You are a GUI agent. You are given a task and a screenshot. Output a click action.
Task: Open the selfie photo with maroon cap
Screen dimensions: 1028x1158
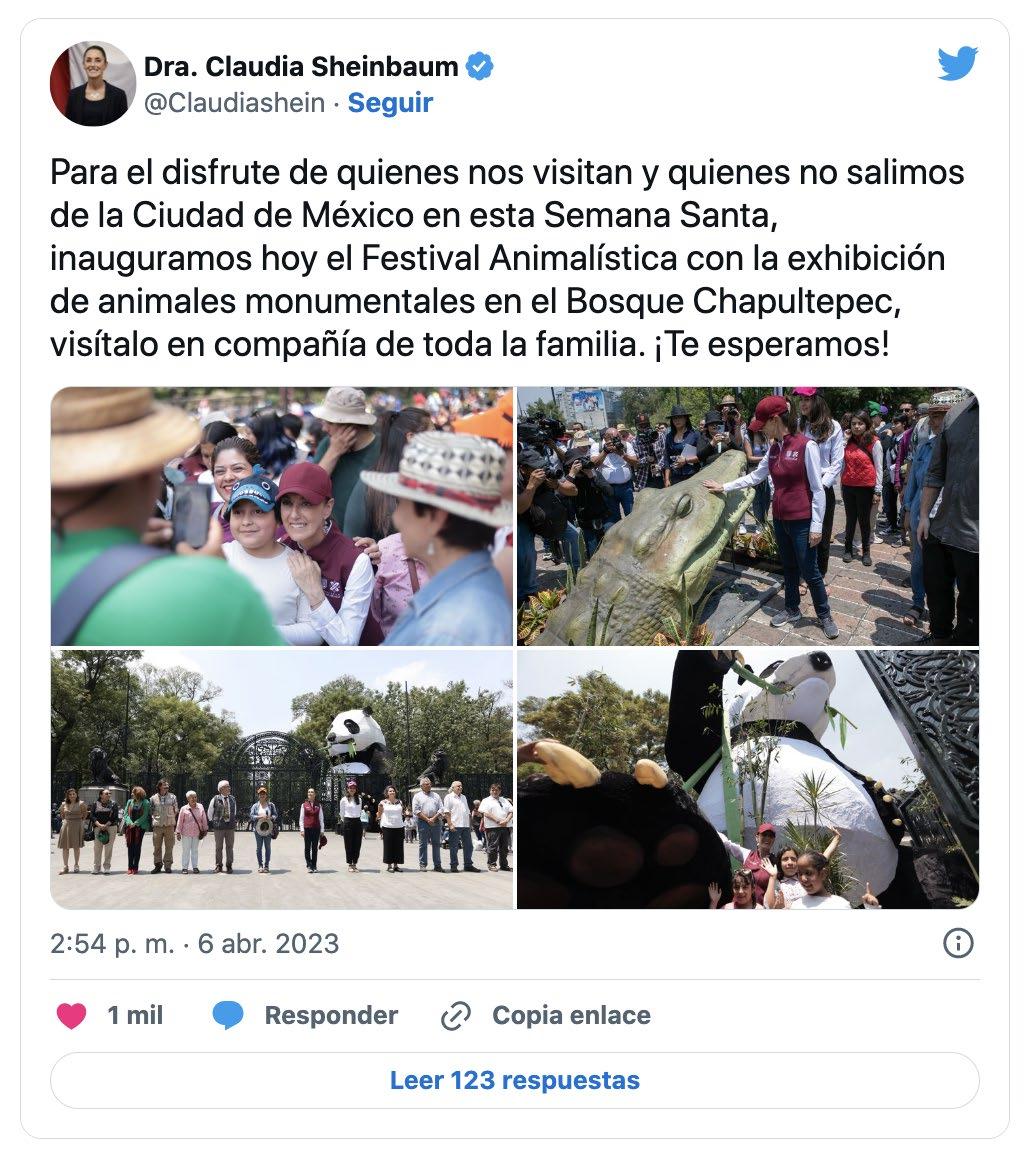281,516
